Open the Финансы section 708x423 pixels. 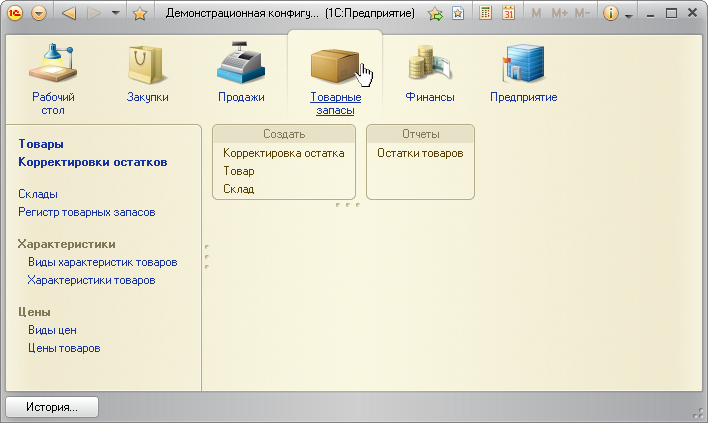pos(429,72)
